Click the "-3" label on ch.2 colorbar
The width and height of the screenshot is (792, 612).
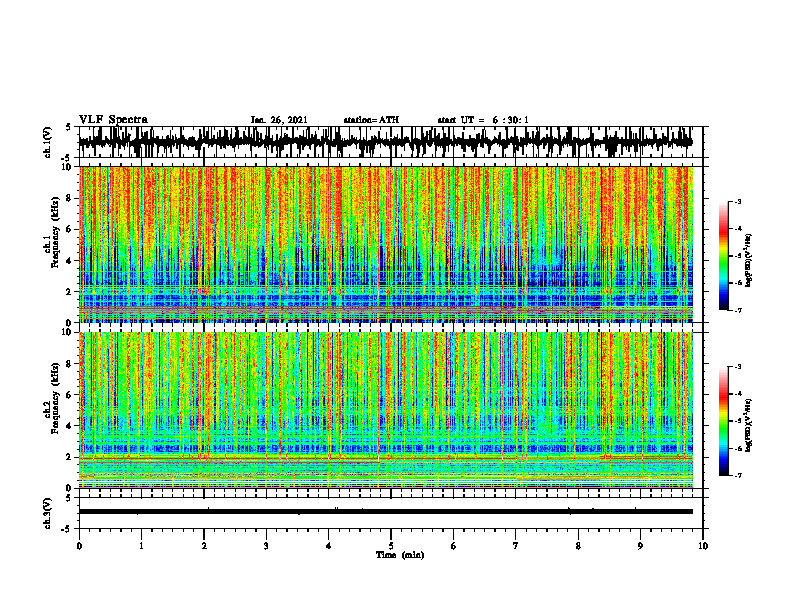737,367
